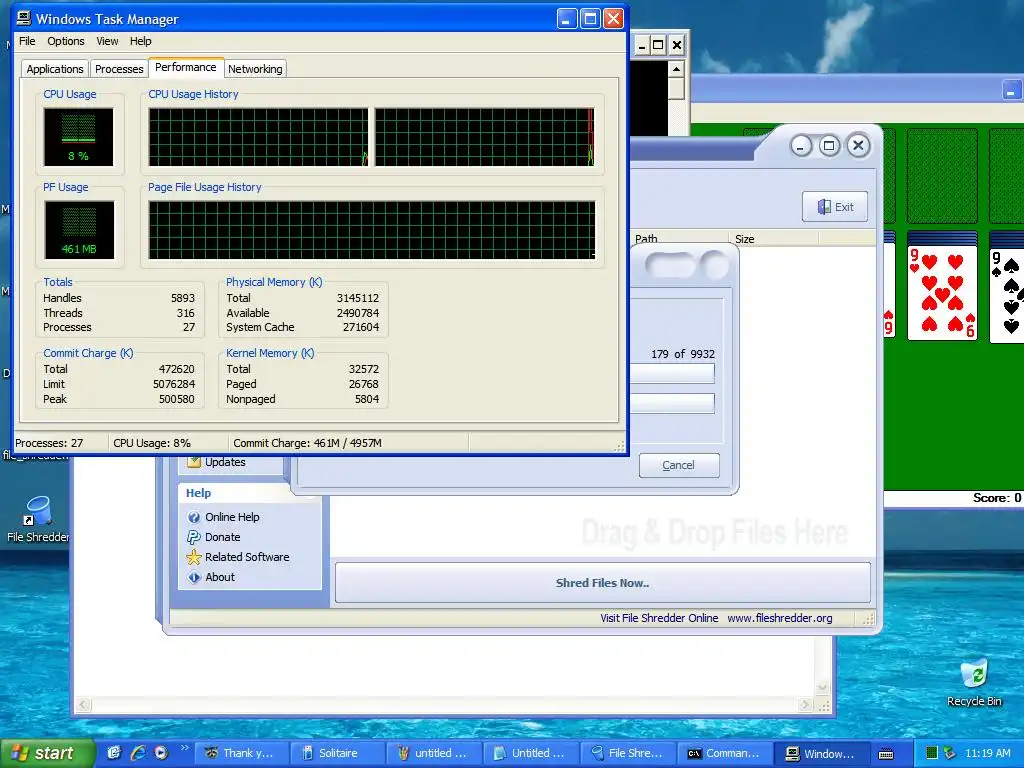
Task: Click scroll right arrow in bottom window
Action: pos(807,705)
